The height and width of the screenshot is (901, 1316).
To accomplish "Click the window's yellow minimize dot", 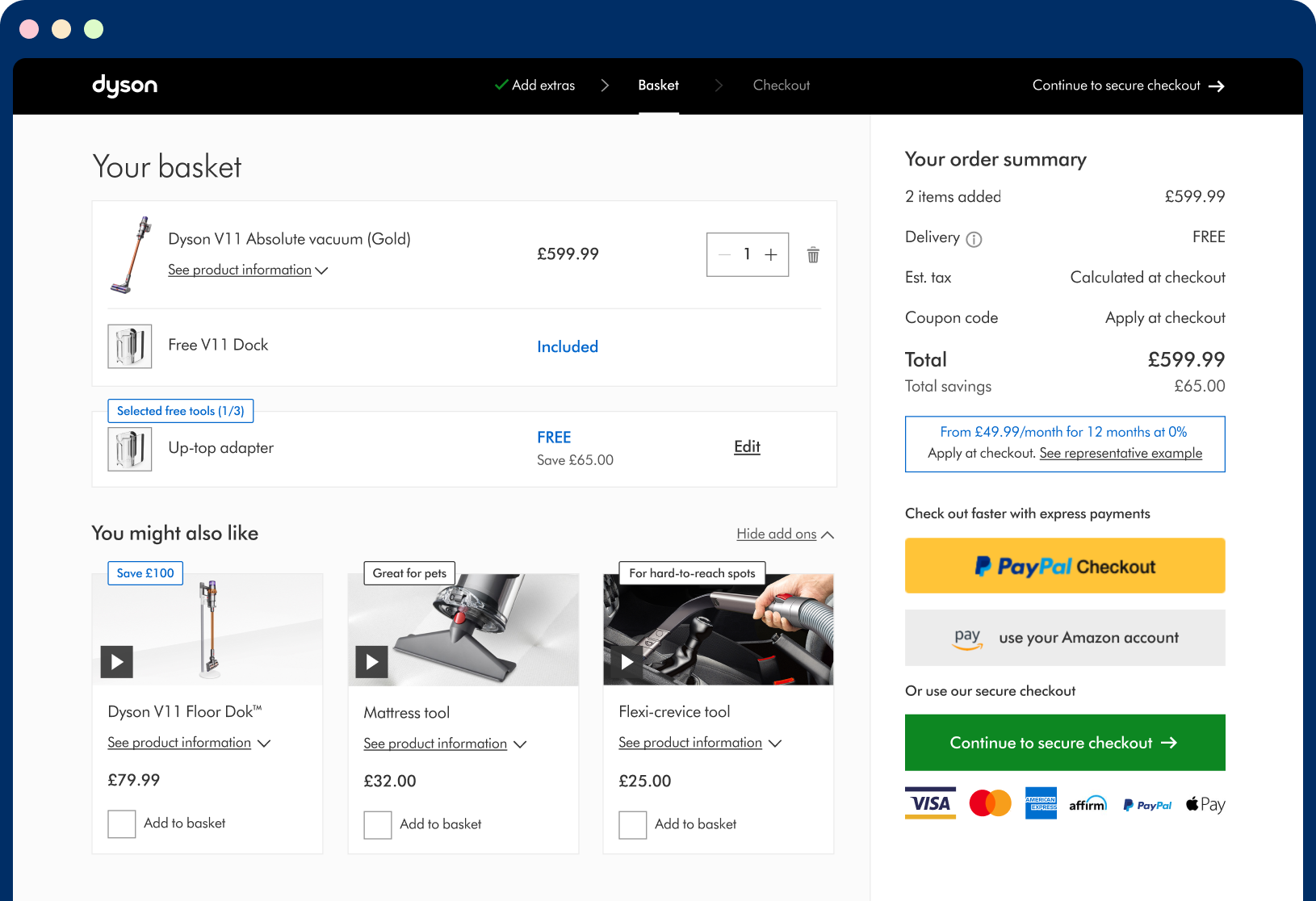I will 61,29.
